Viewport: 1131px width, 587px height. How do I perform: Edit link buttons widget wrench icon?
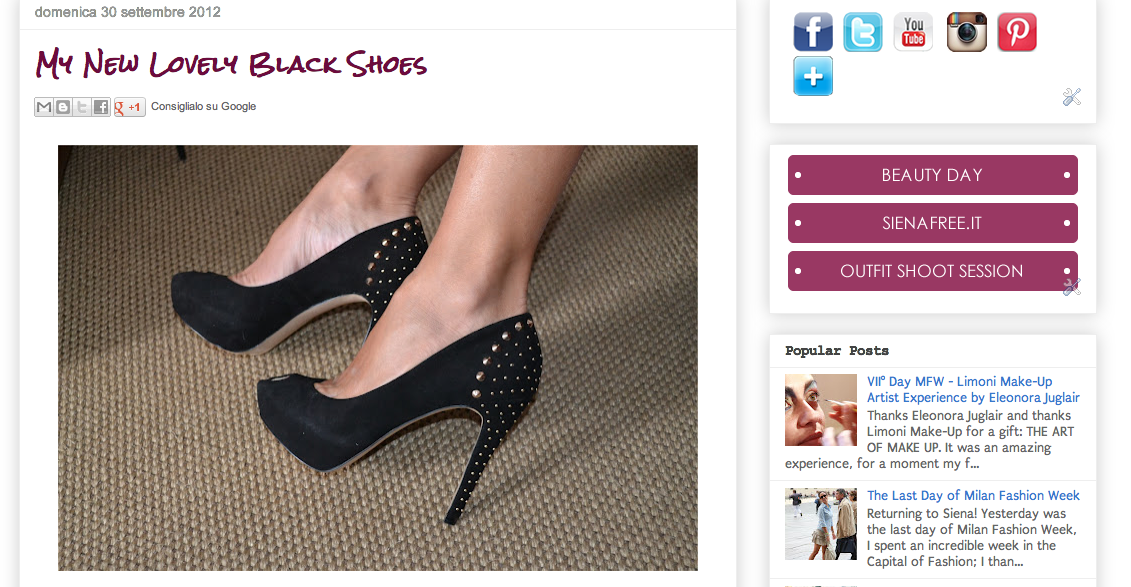pyautogui.click(x=1072, y=287)
